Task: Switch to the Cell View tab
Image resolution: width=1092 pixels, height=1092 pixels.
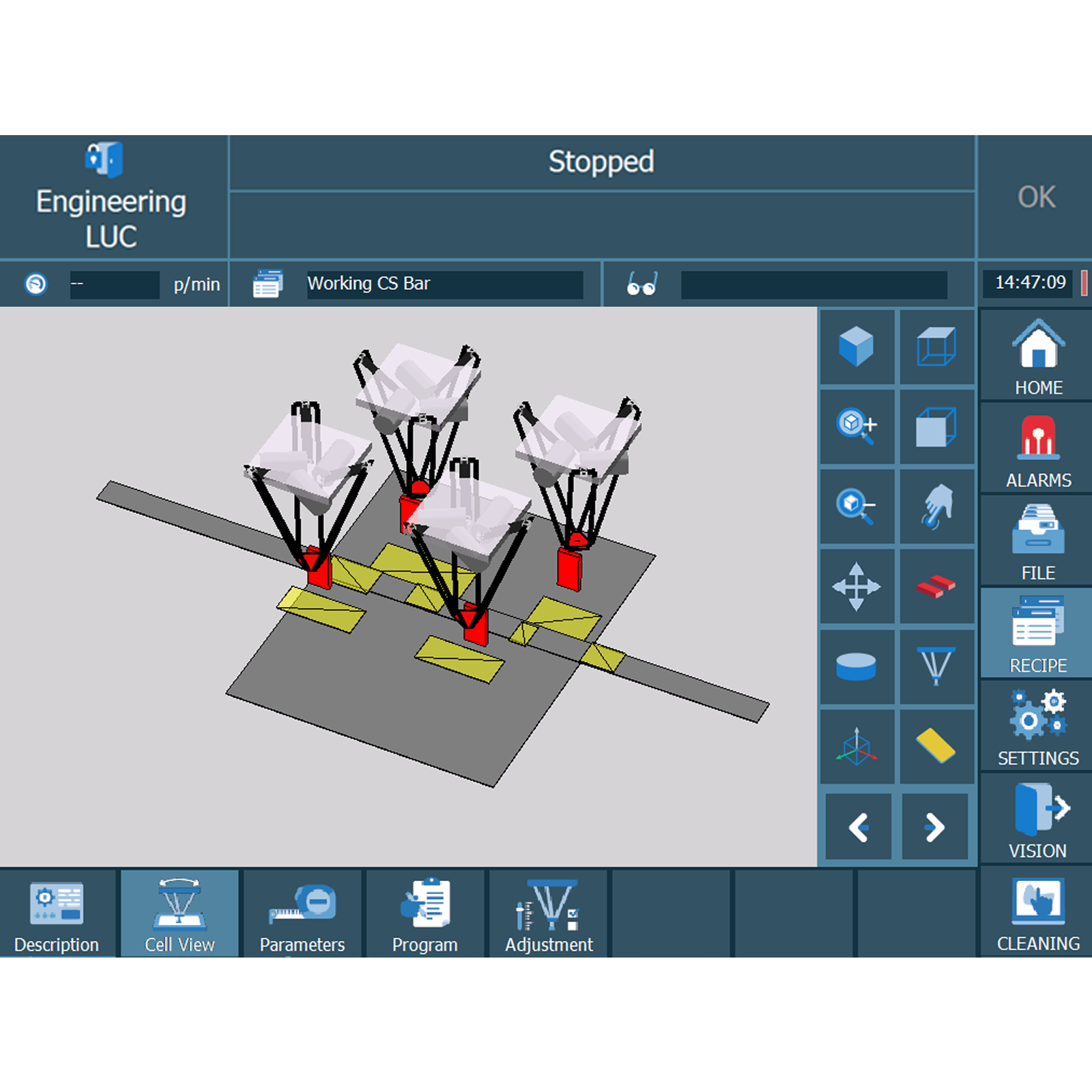Action: tap(179, 913)
